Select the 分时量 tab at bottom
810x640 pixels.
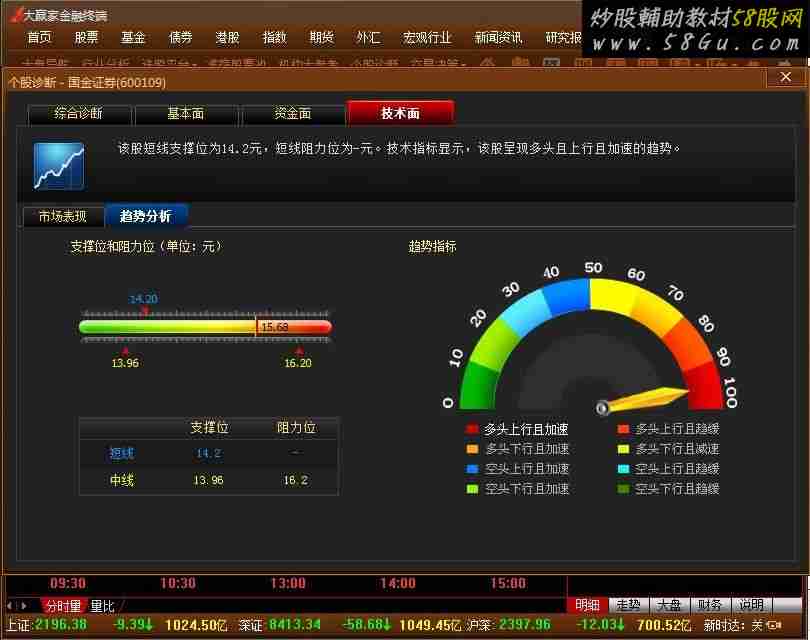pyautogui.click(x=63, y=606)
